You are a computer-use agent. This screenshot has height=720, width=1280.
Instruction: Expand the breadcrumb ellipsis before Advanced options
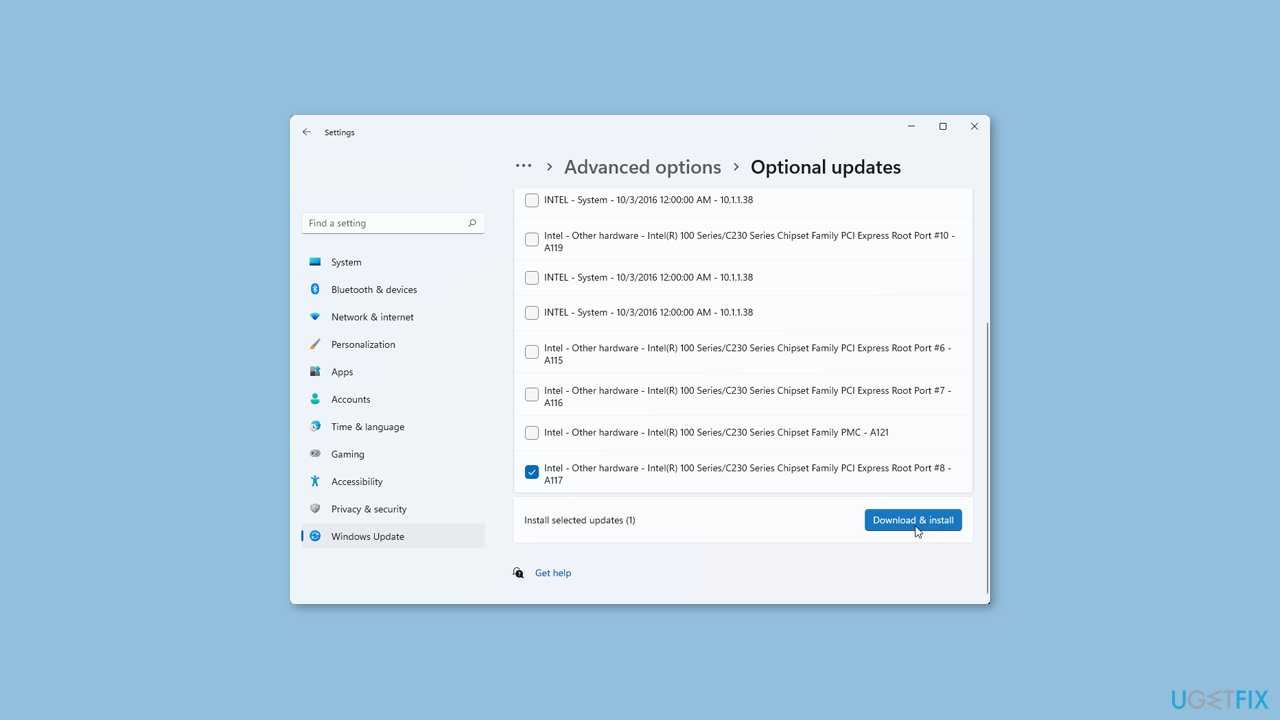524,166
